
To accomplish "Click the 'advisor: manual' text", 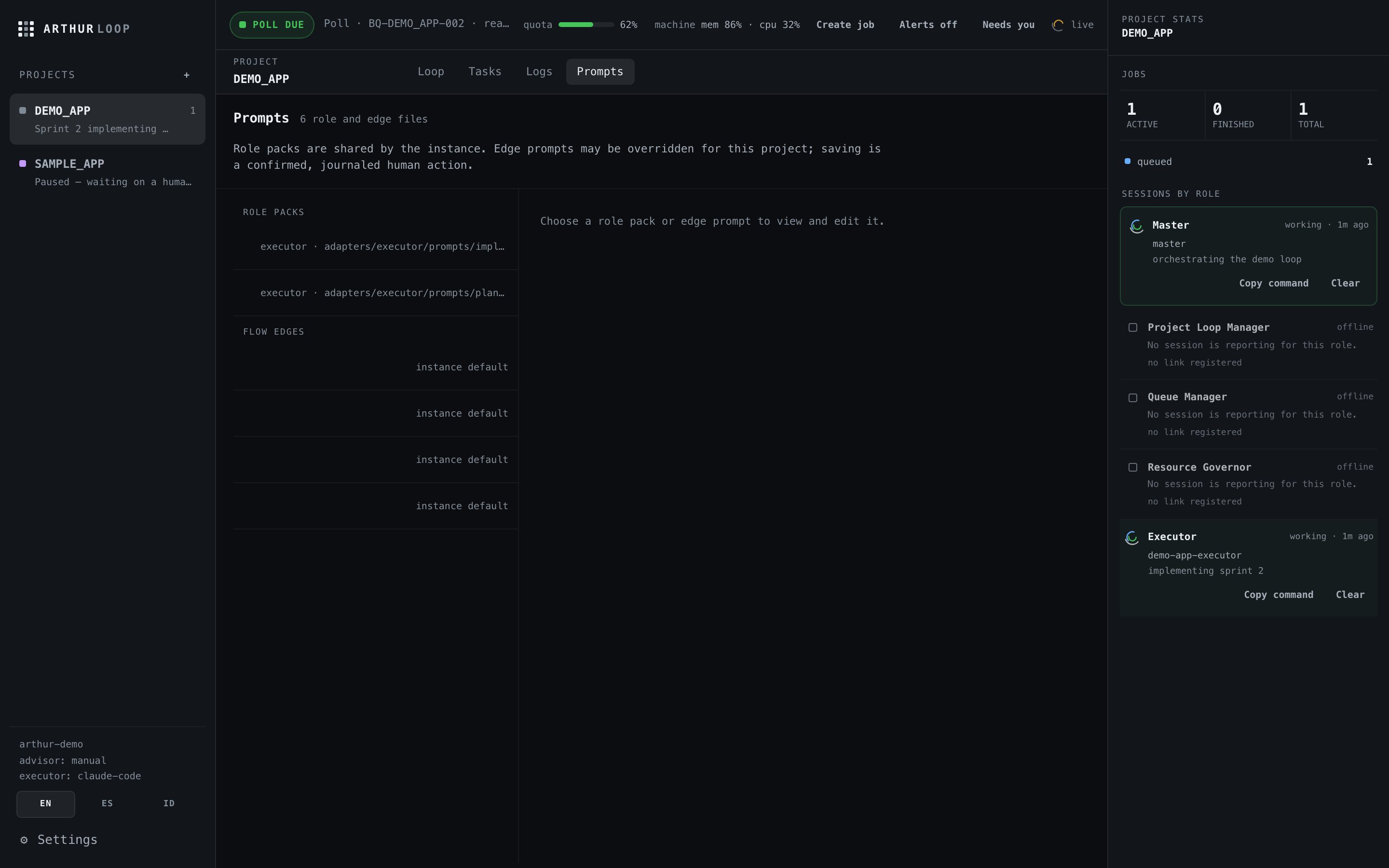I will coord(63,760).
